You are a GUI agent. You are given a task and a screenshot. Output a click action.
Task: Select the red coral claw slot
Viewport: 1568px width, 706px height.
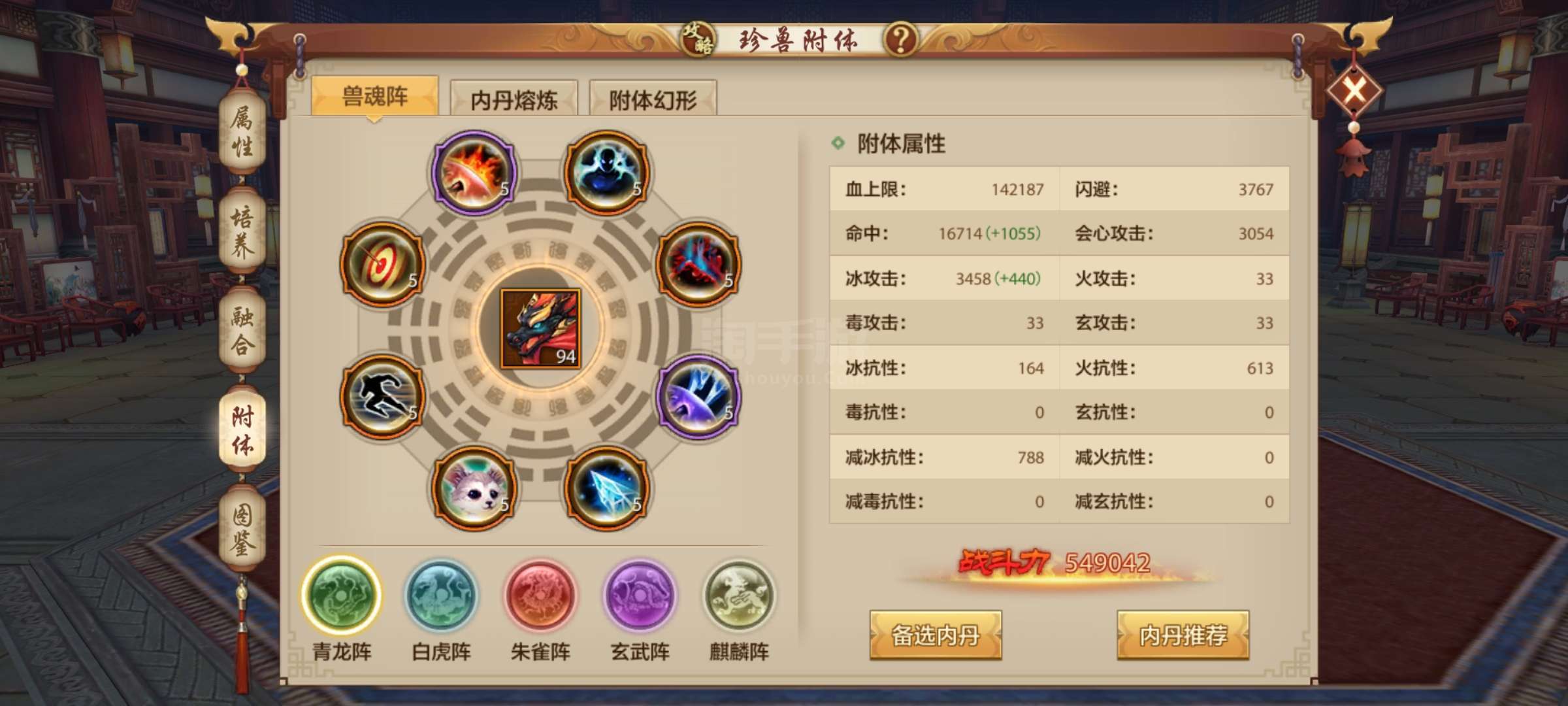[698, 265]
